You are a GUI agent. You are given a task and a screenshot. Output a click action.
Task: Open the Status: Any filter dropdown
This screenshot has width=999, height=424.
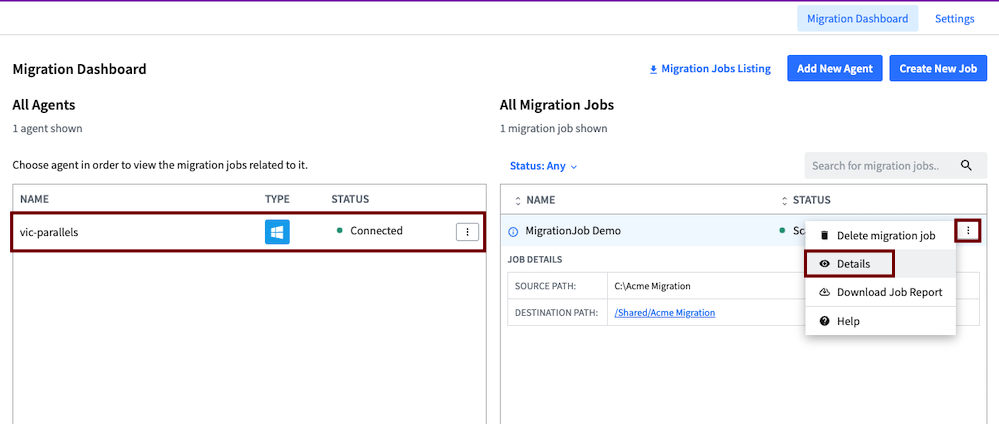click(x=543, y=166)
